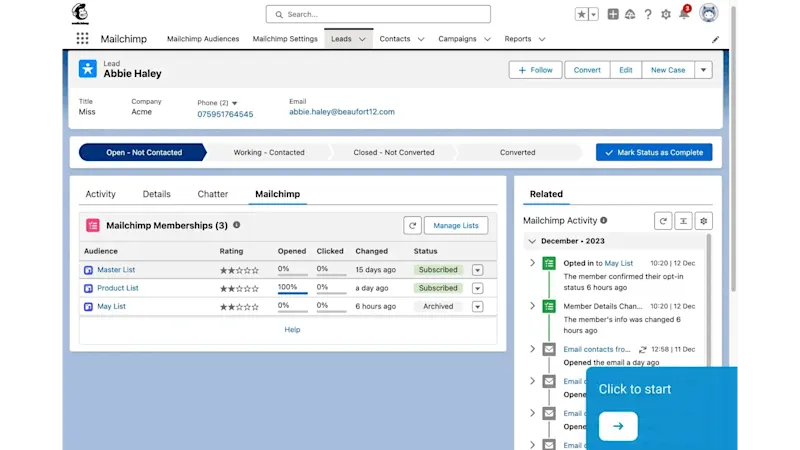Click the pencil edit navigation icon
The width and height of the screenshot is (800, 450).
[715, 39]
